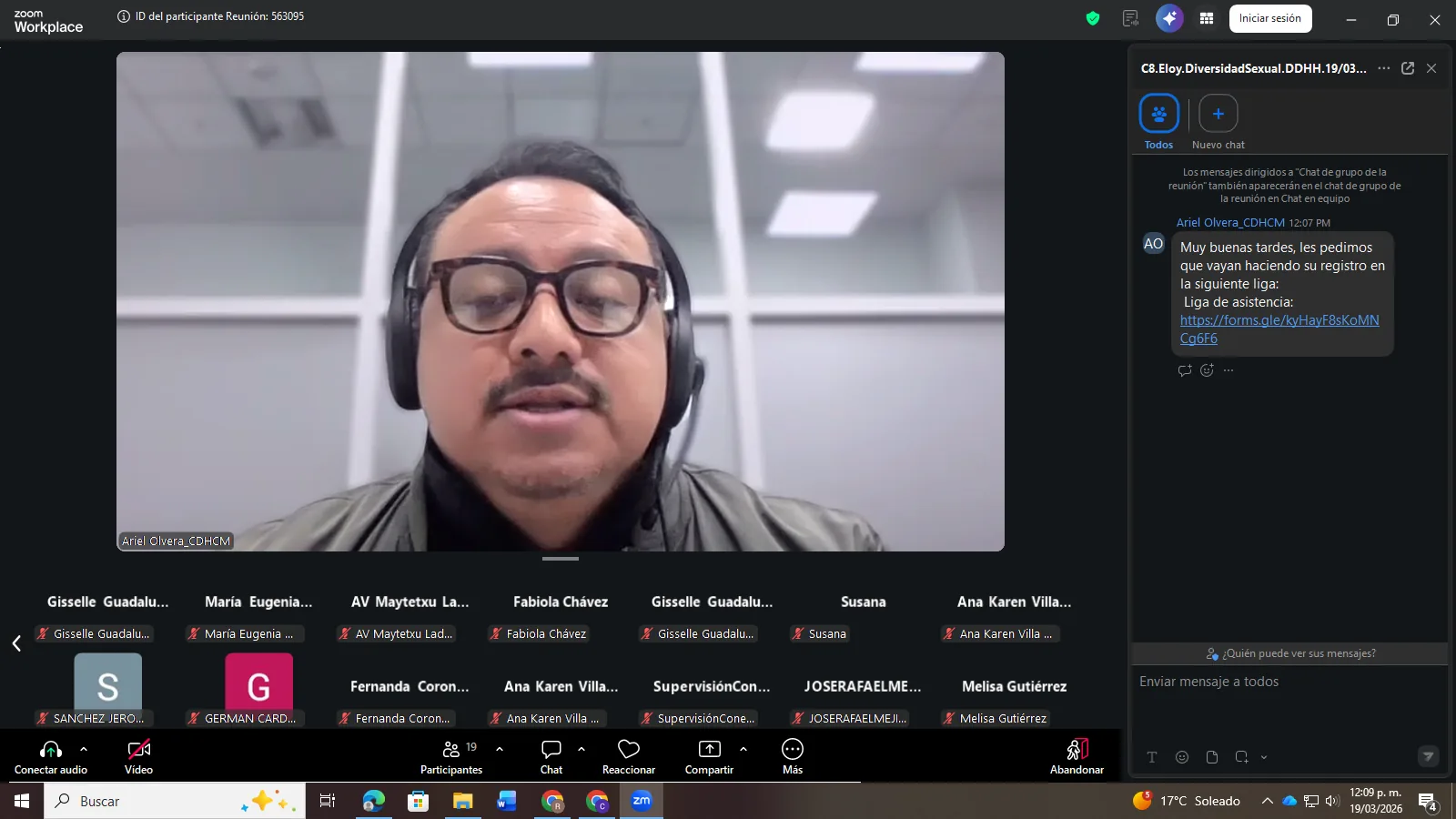Screen dimensions: 1456x819
Task: Click the Reaccionar heart icon
Action: coord(629,749)
